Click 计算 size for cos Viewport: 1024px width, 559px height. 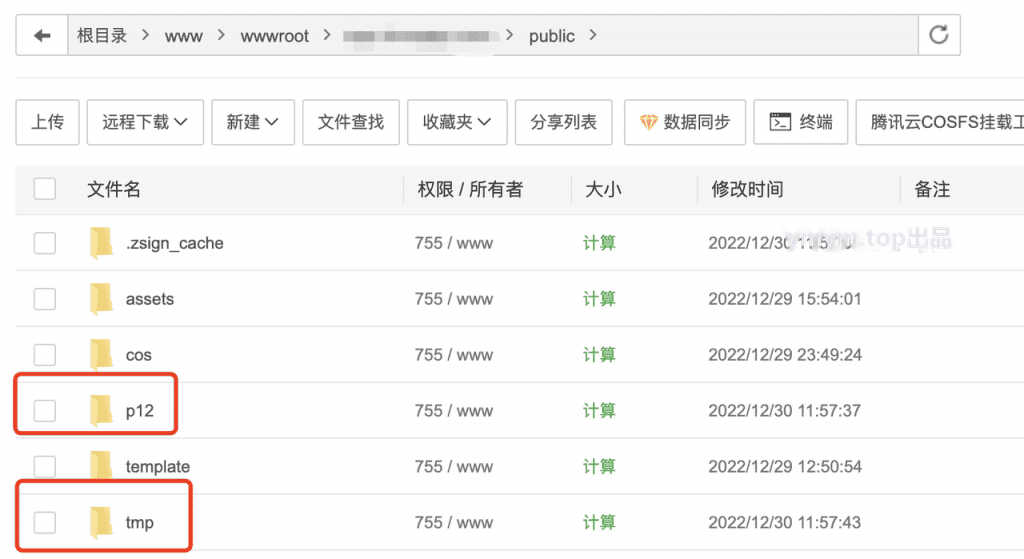(600, 355)
